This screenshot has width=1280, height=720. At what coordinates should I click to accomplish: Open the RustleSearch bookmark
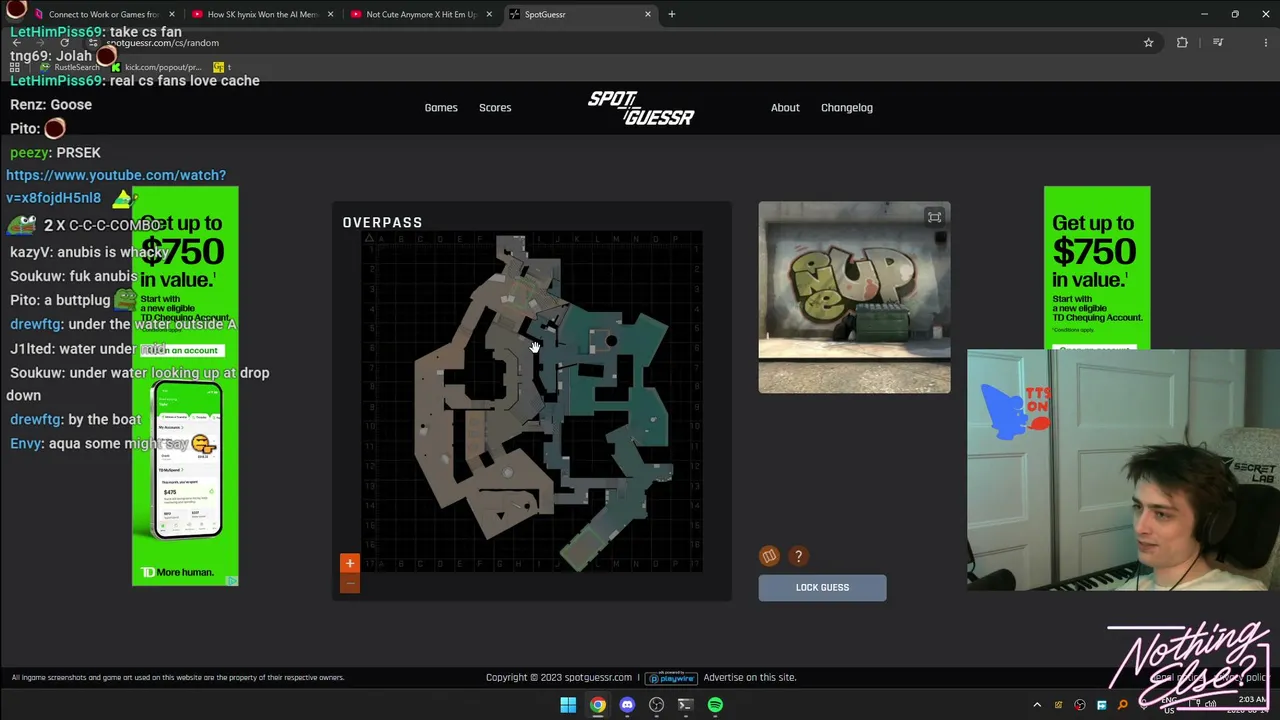(x=71, y=67)
